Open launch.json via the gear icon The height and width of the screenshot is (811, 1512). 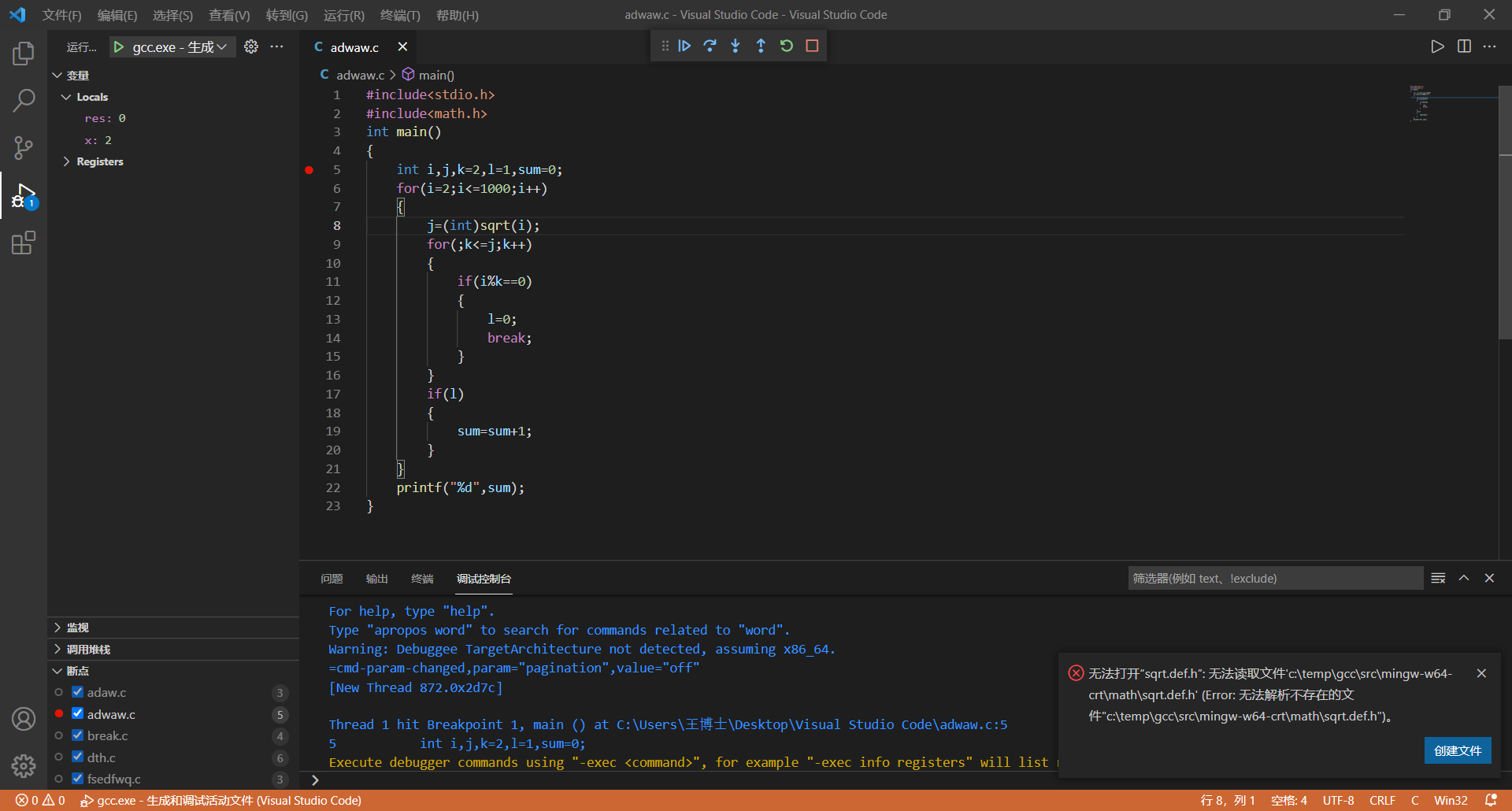click(x=251, y=46)
